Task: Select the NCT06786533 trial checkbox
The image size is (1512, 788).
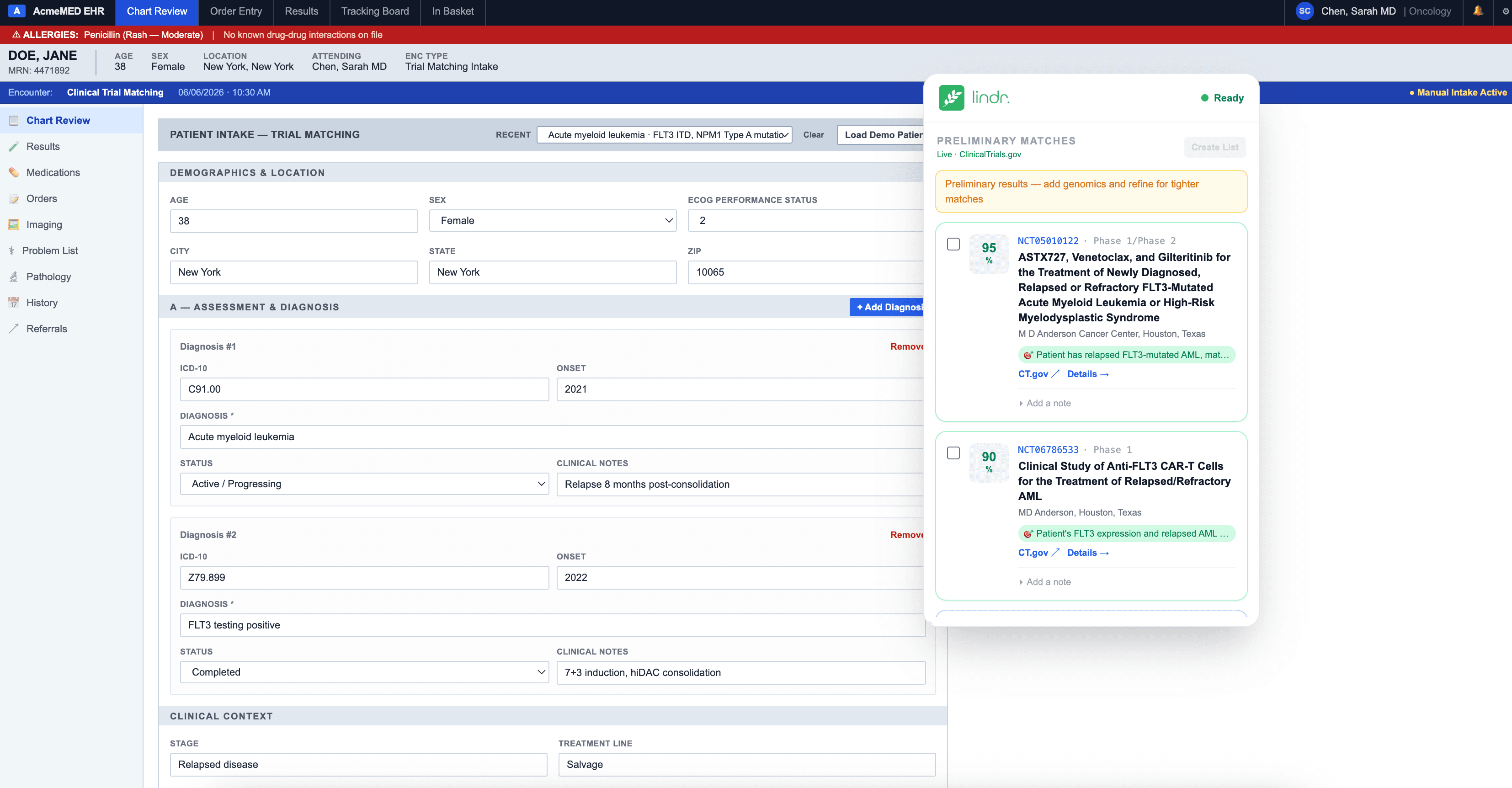Action: pyautogui.click(x=953, y=453)
